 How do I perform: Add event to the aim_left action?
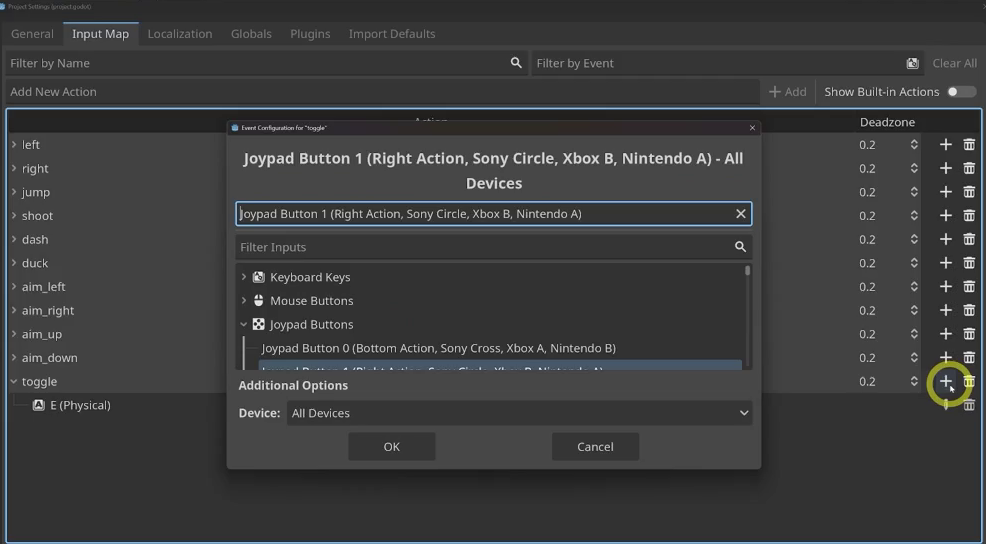(x=945, y=287)
